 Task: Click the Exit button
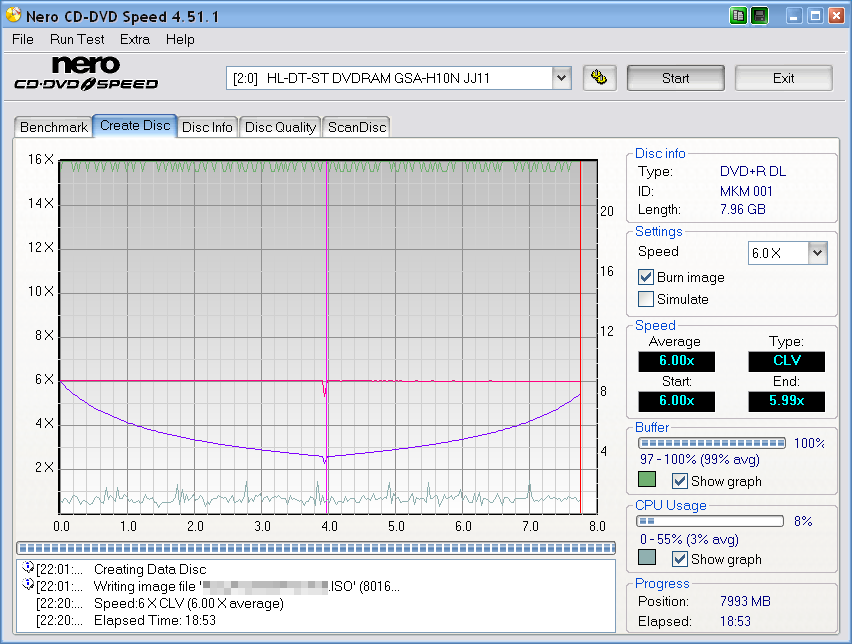[x=784, y=78]
